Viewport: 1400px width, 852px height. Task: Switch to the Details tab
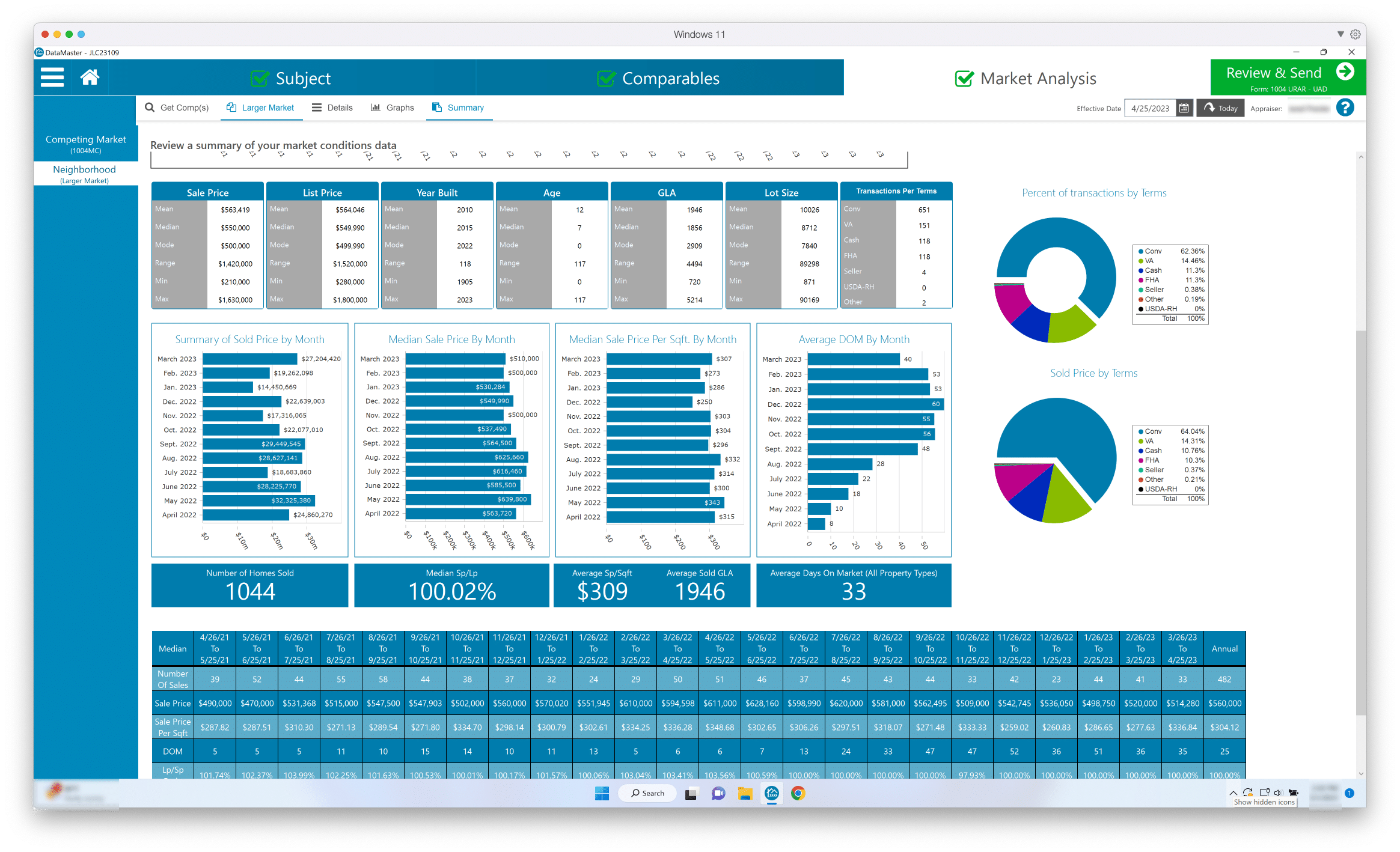[332, 108]
